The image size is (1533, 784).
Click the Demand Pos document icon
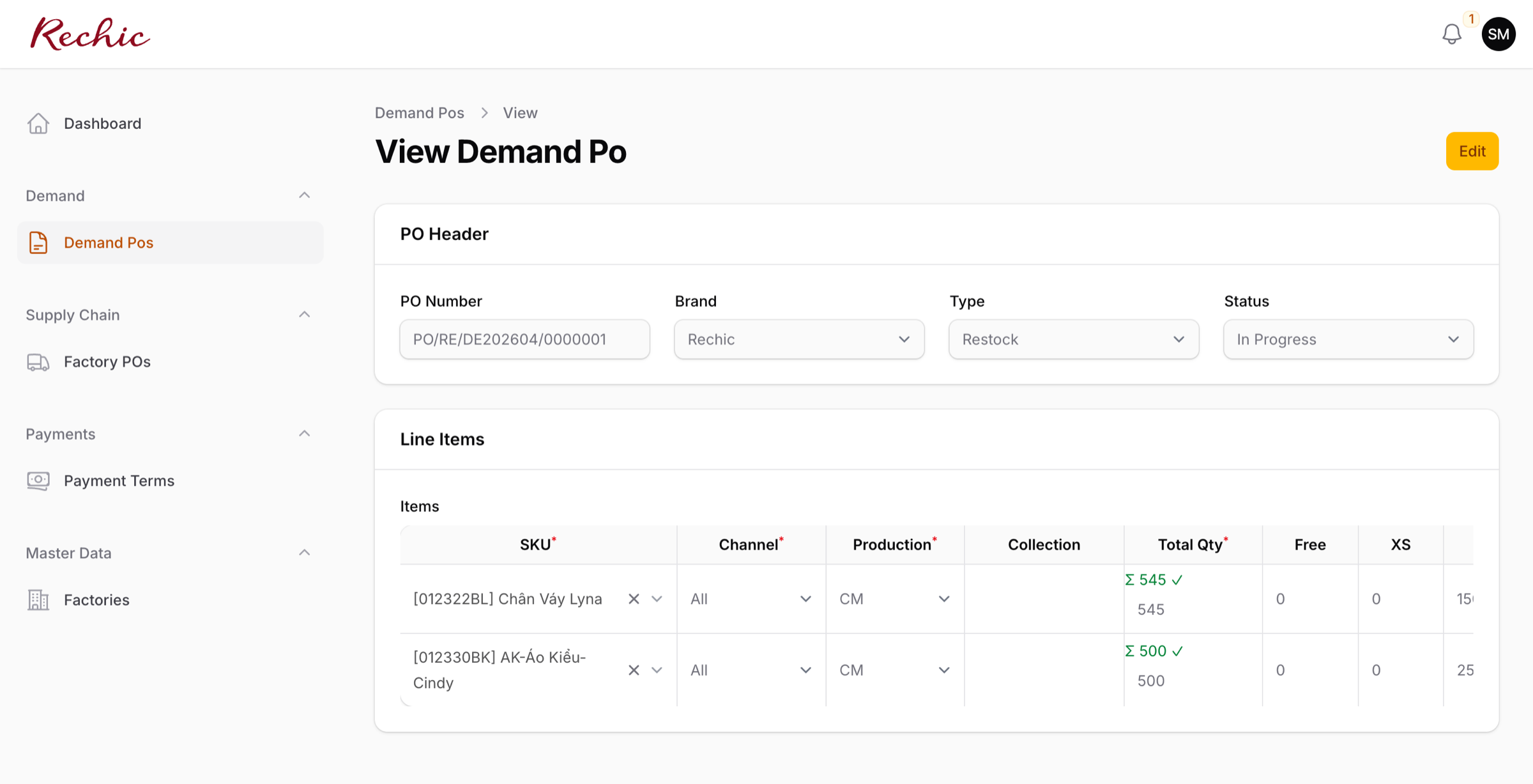click(38, 243)
